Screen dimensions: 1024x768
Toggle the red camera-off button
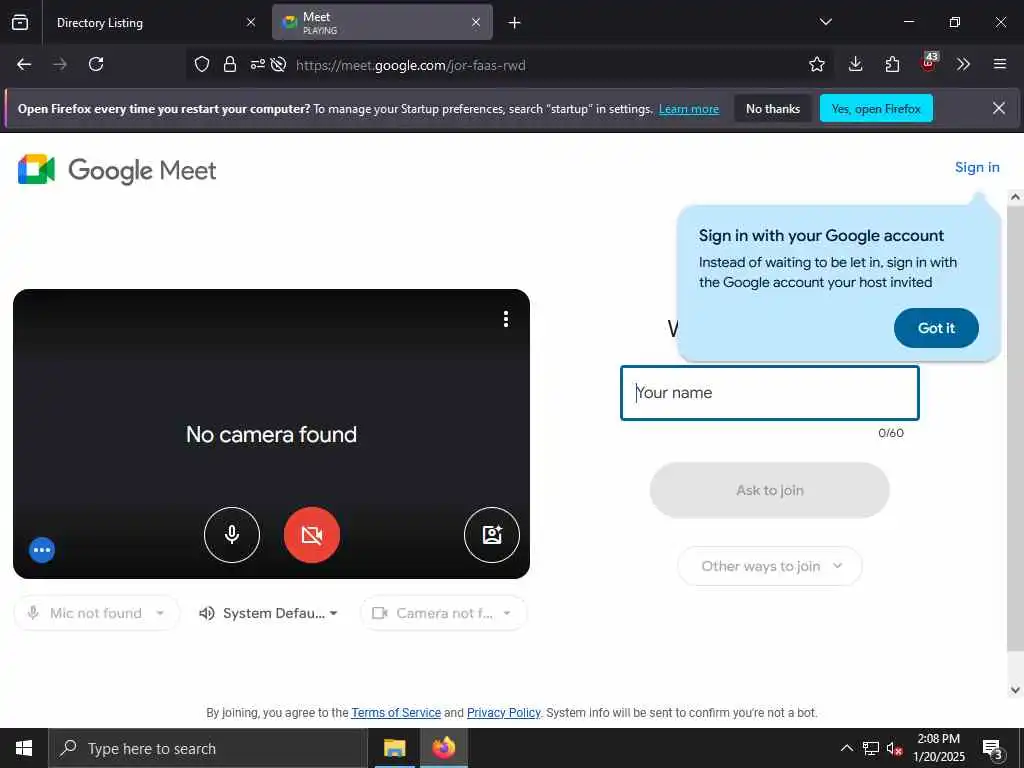[312, 535]
